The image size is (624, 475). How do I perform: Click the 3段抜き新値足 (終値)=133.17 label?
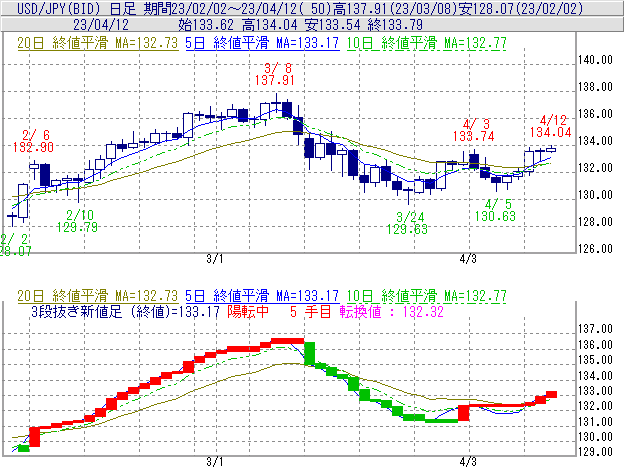[125, 311]
